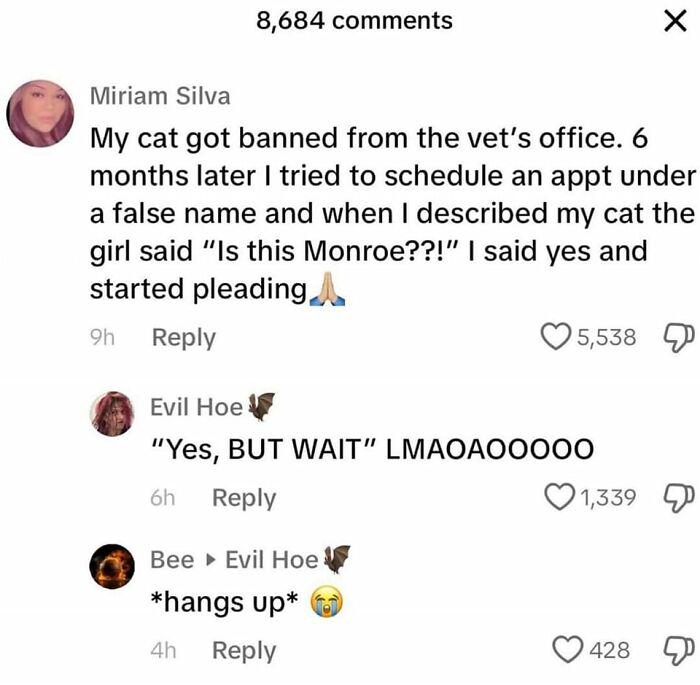Dislike Bee's "hangs up" reply
The width and height of the screenshot is (700, 685).
[x=679, y=651]
